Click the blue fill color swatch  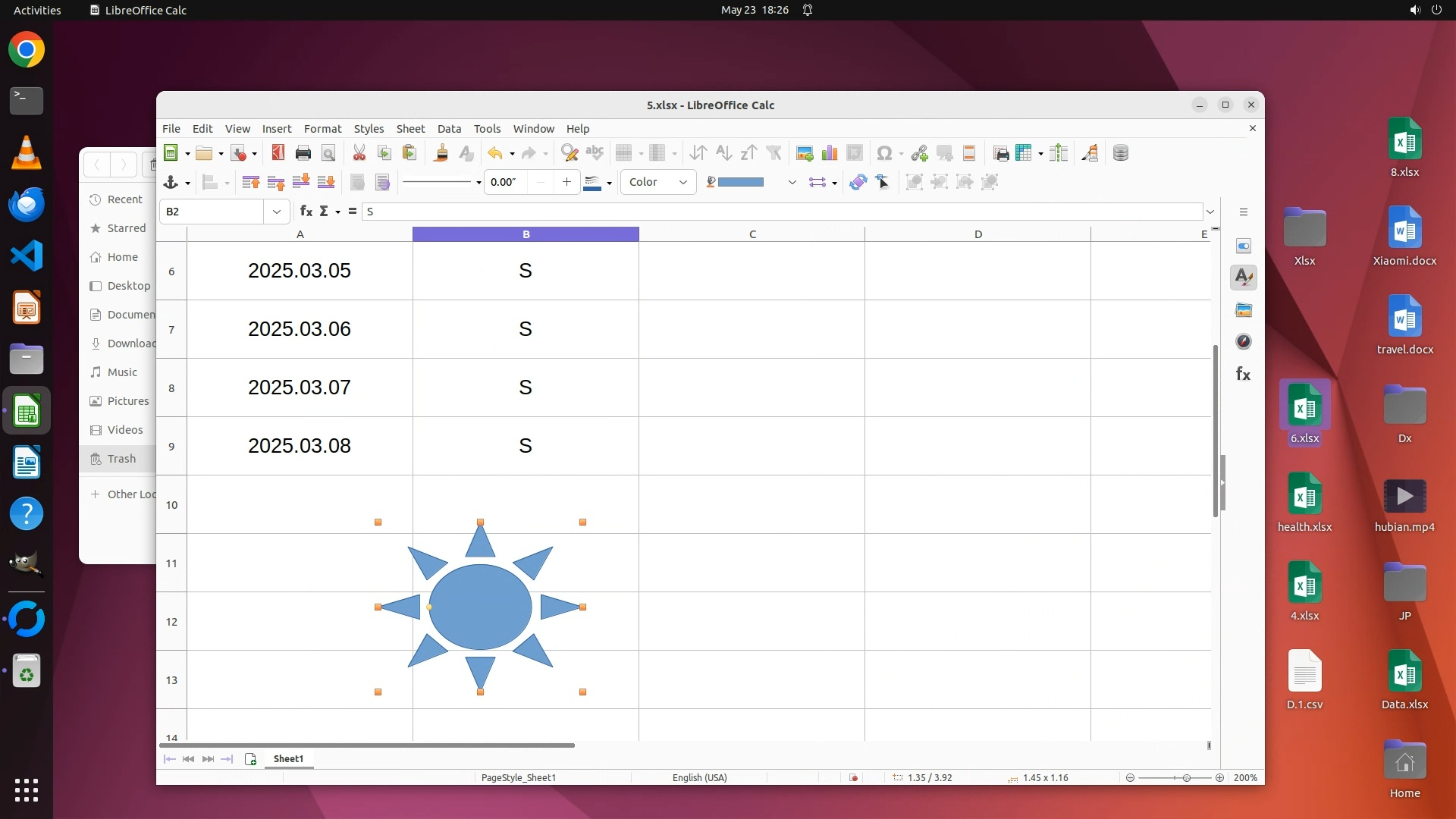740,182
